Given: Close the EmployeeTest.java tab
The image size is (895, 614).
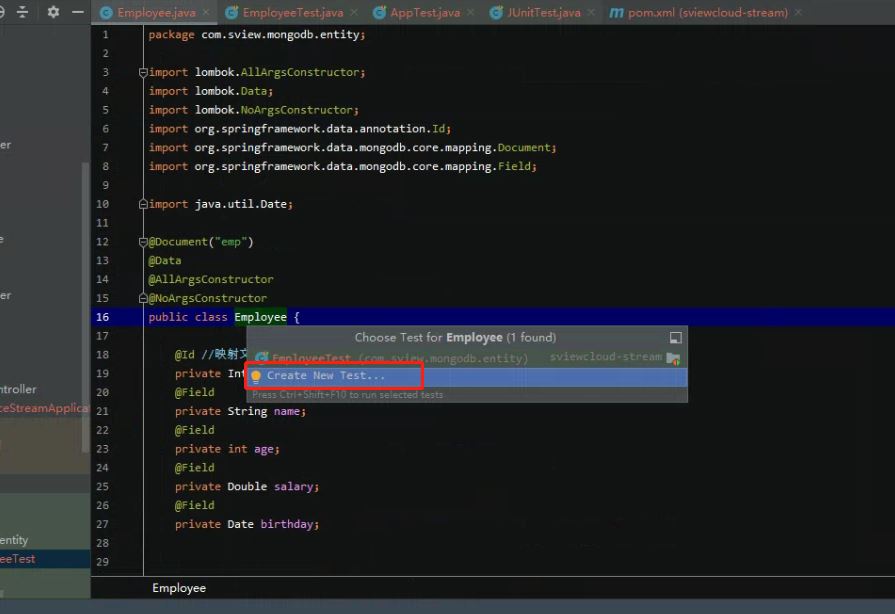Looking at the screenshot, I should click(x=354, y=12).
